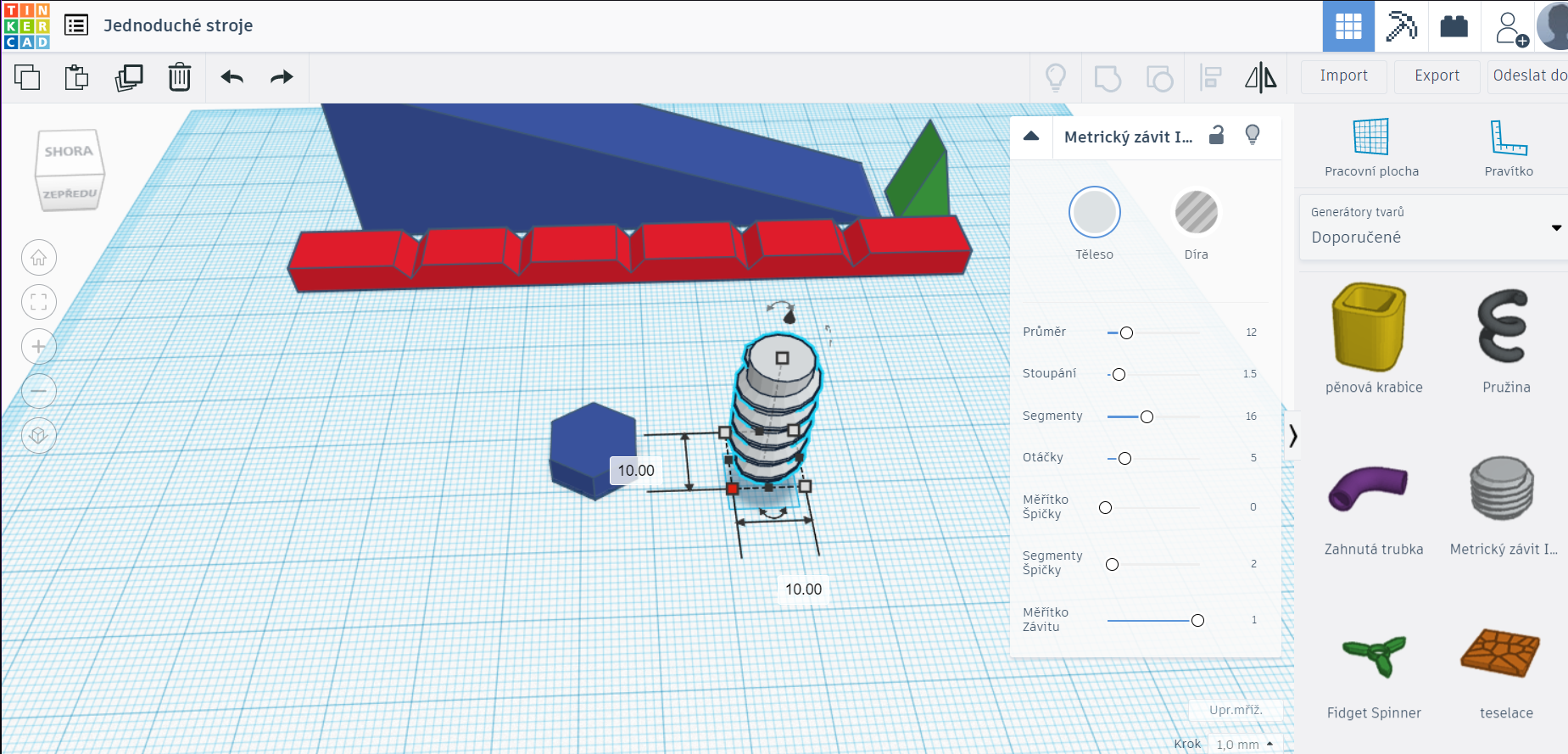Align selected objects icon
The image size is (1568, 754).
(1211, 78)
